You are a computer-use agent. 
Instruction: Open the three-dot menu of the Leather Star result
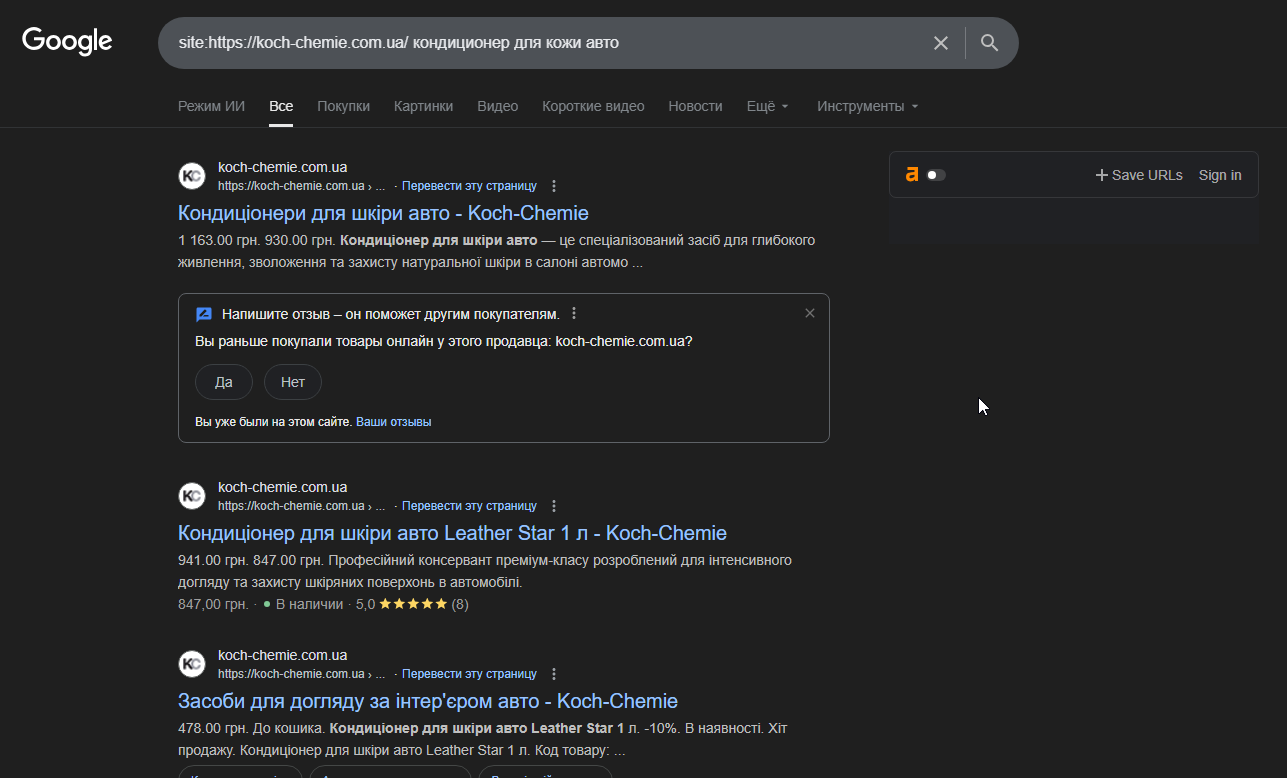(x=554, y=506)
